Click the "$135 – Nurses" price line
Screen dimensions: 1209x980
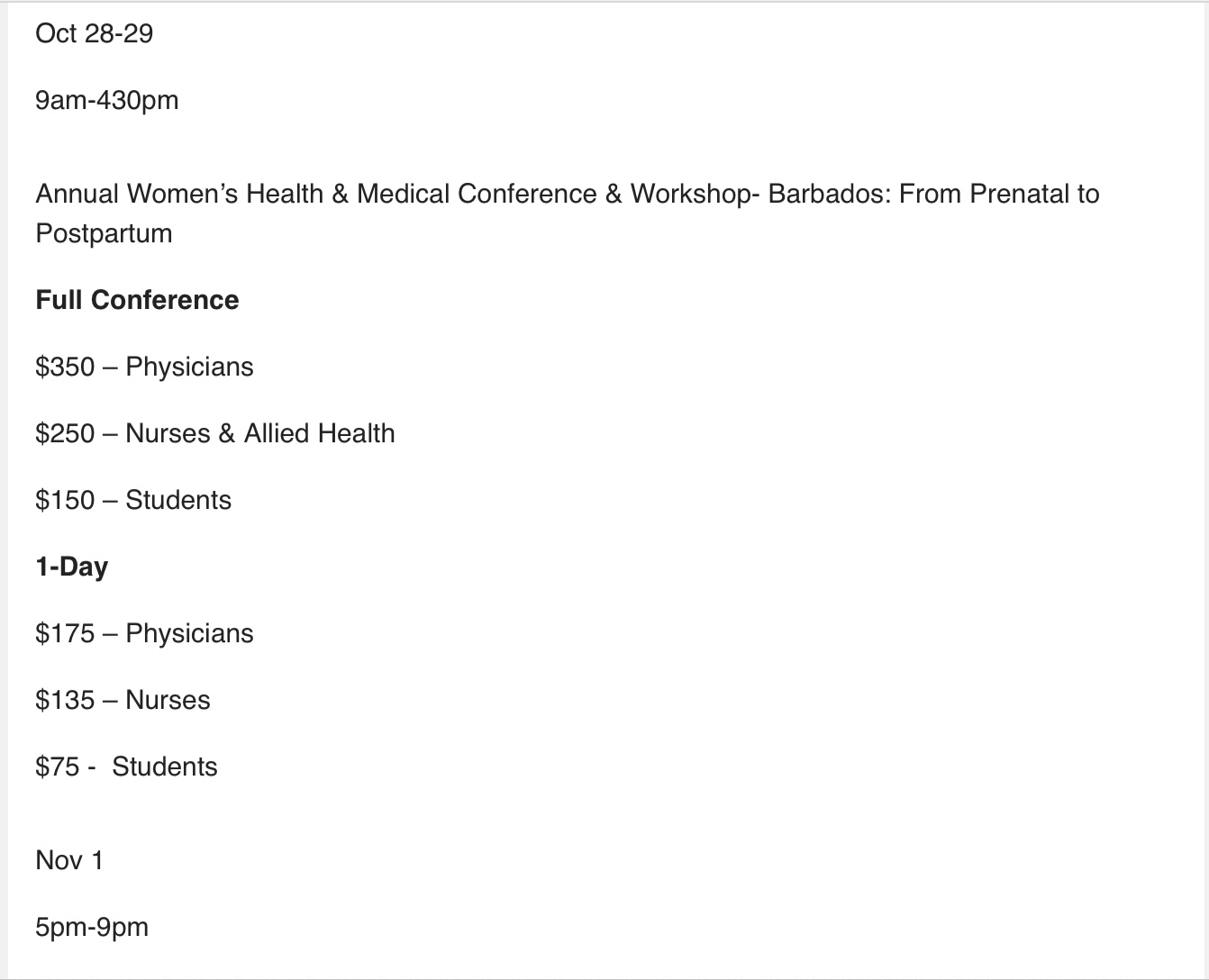123,701
